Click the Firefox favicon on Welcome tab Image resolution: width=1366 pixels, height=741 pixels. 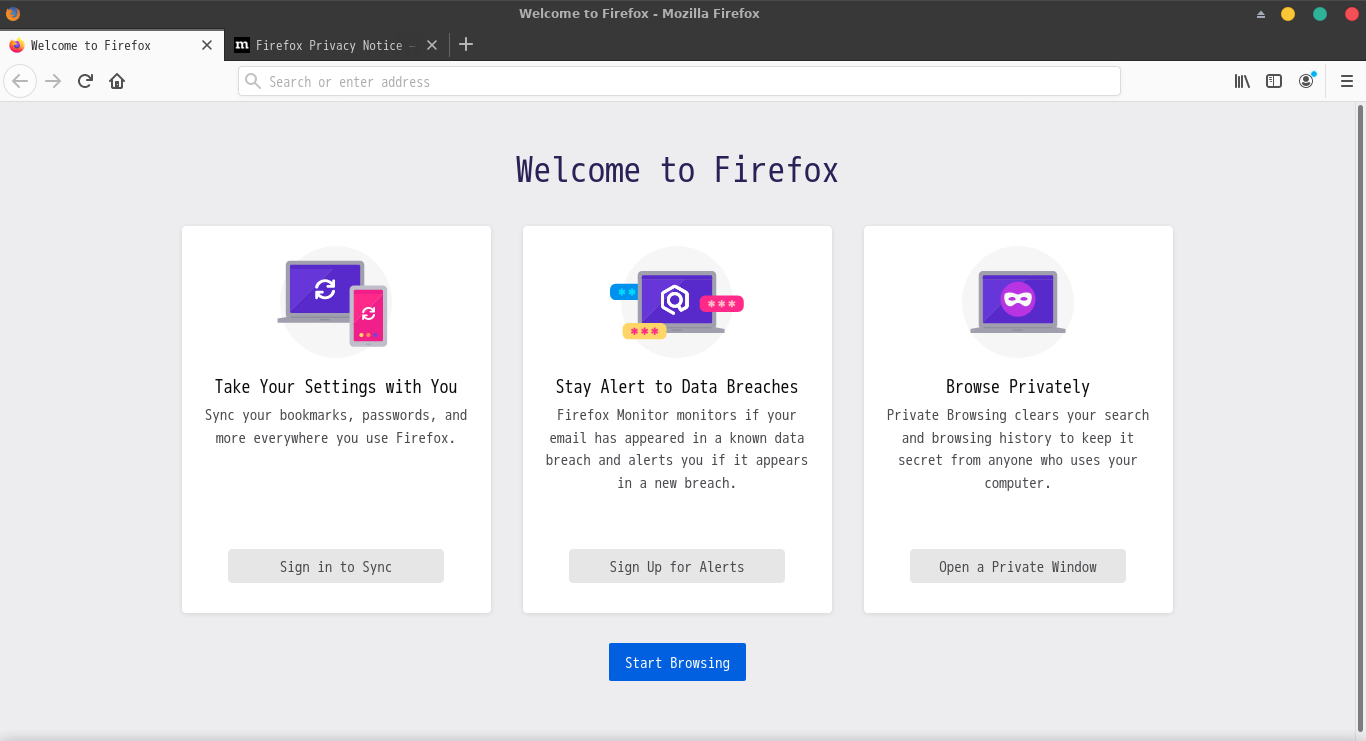(x=16, y=45)
